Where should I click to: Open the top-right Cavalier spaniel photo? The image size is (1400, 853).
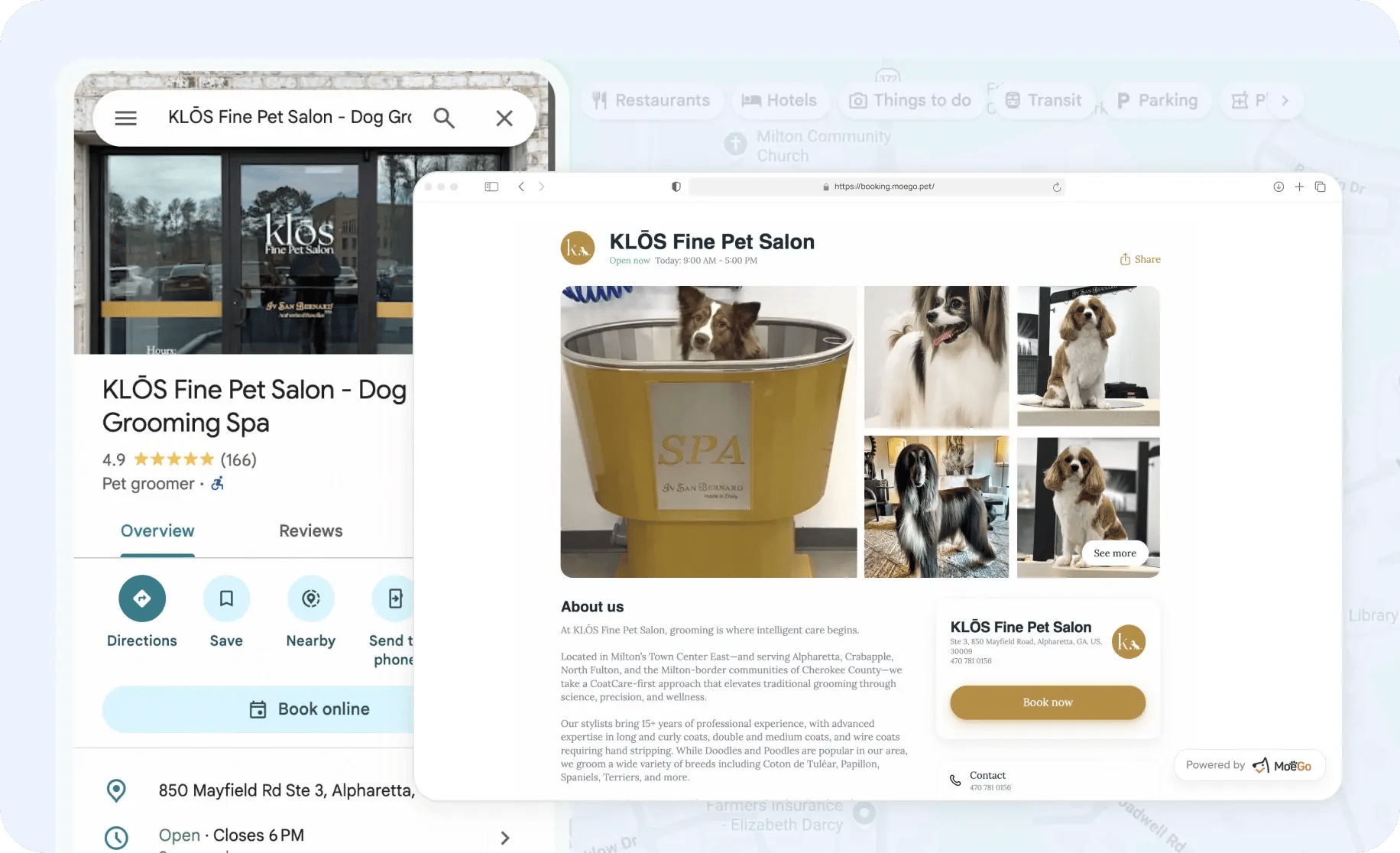1088,356
